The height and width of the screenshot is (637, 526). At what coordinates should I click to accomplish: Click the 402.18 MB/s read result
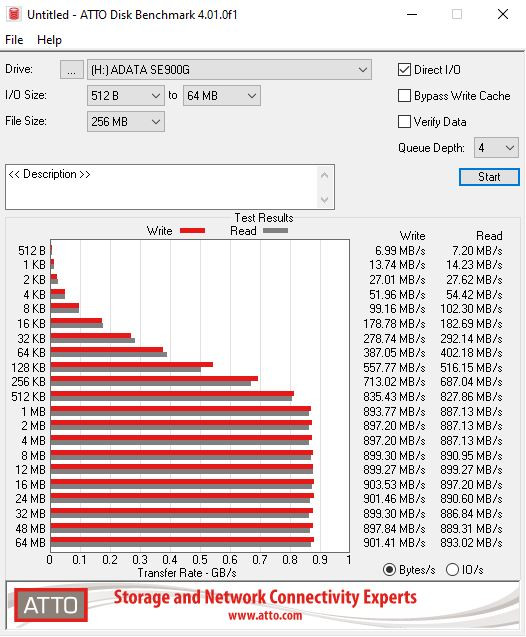coord(471,353)
